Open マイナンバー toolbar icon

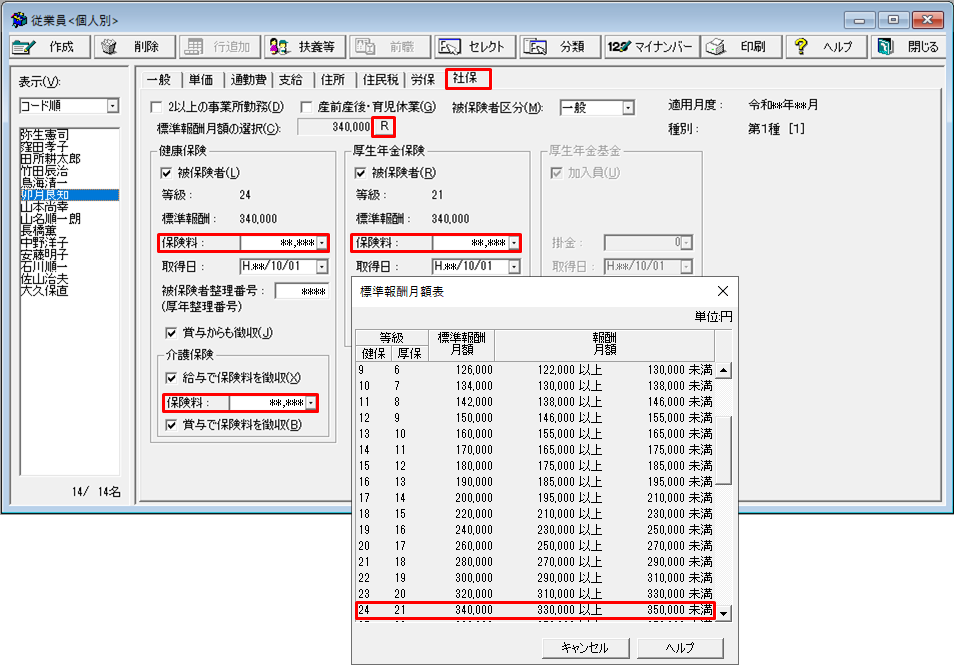619,47
